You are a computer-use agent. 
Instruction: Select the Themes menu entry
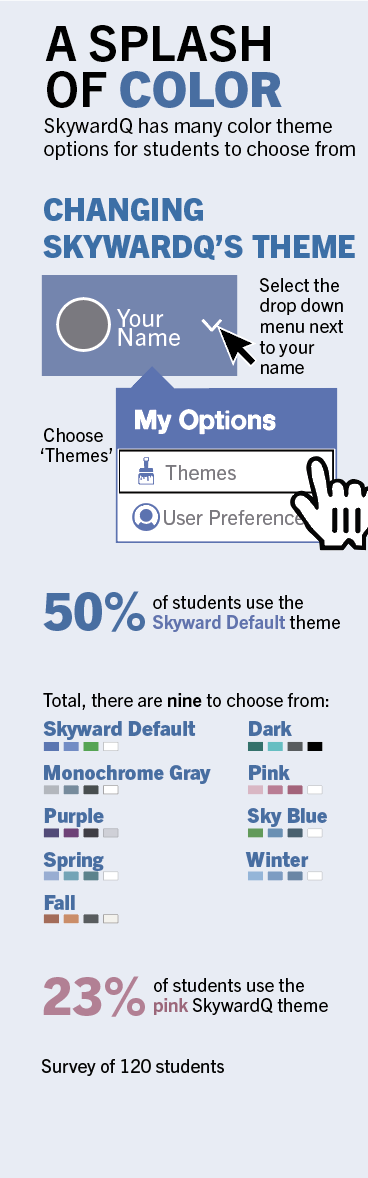coord(226,472)
